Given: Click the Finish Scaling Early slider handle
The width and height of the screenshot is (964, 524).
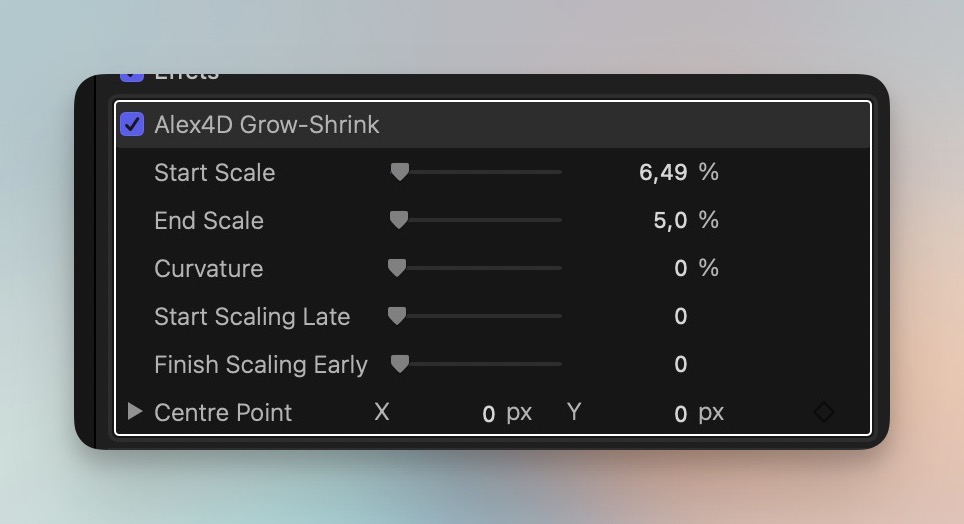Looking at the screenshot, I should pyautogui.click(x=400, y=364).
